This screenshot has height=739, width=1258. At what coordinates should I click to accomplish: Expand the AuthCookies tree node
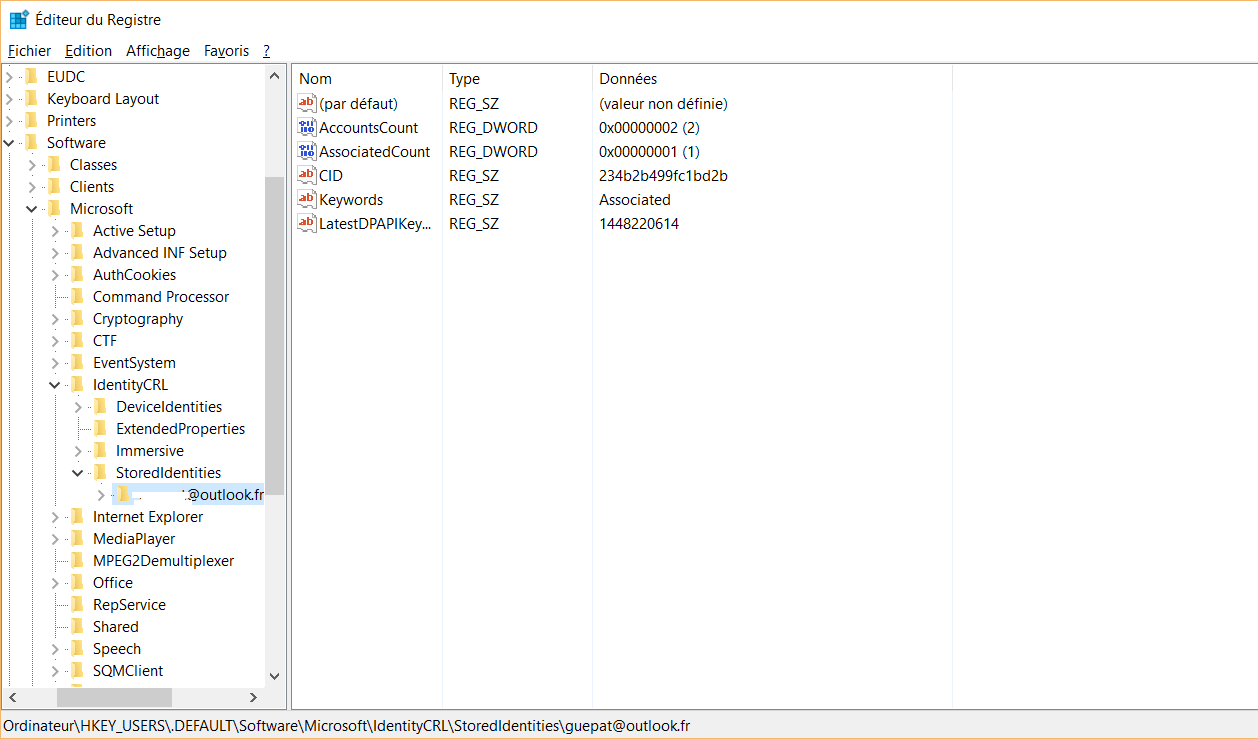tap(55, 274)
